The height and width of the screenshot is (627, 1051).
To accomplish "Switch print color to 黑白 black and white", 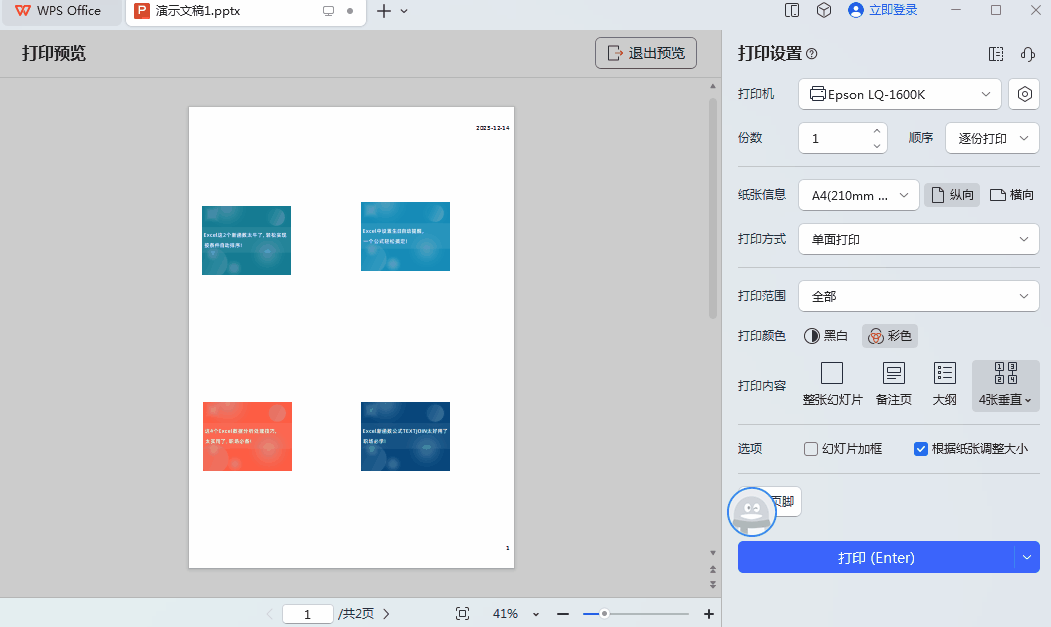I will (825, 336).
